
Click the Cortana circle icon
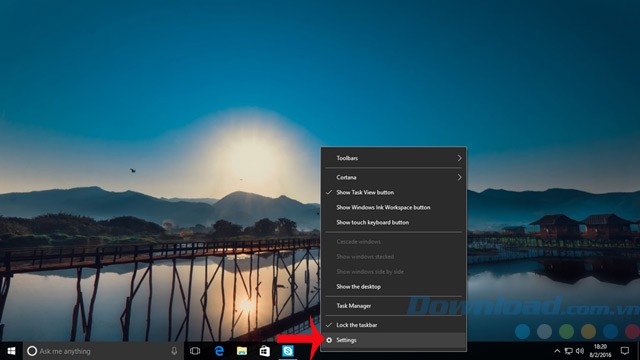(32, 351)
